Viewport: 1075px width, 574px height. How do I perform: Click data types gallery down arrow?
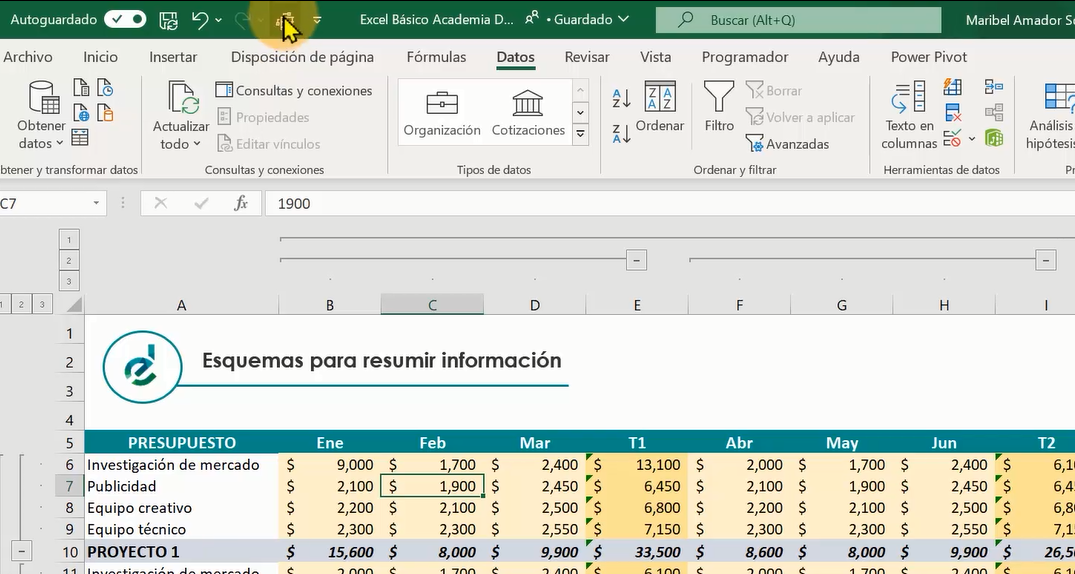581,112
